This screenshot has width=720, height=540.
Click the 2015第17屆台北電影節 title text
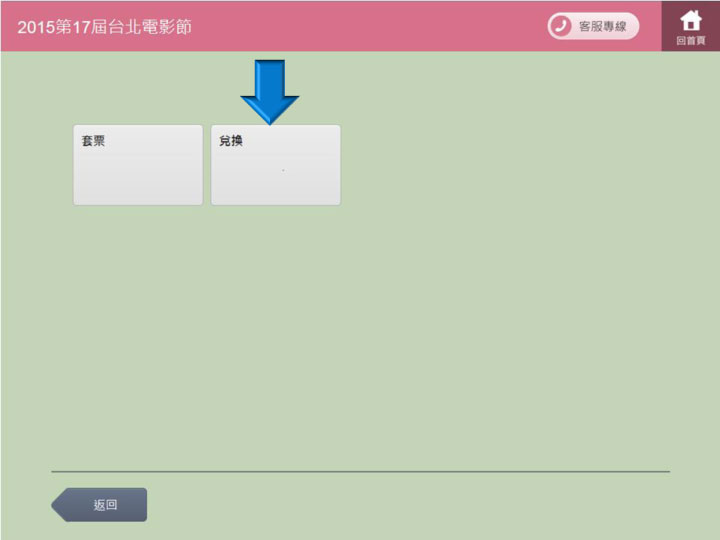tap(104, 26)
